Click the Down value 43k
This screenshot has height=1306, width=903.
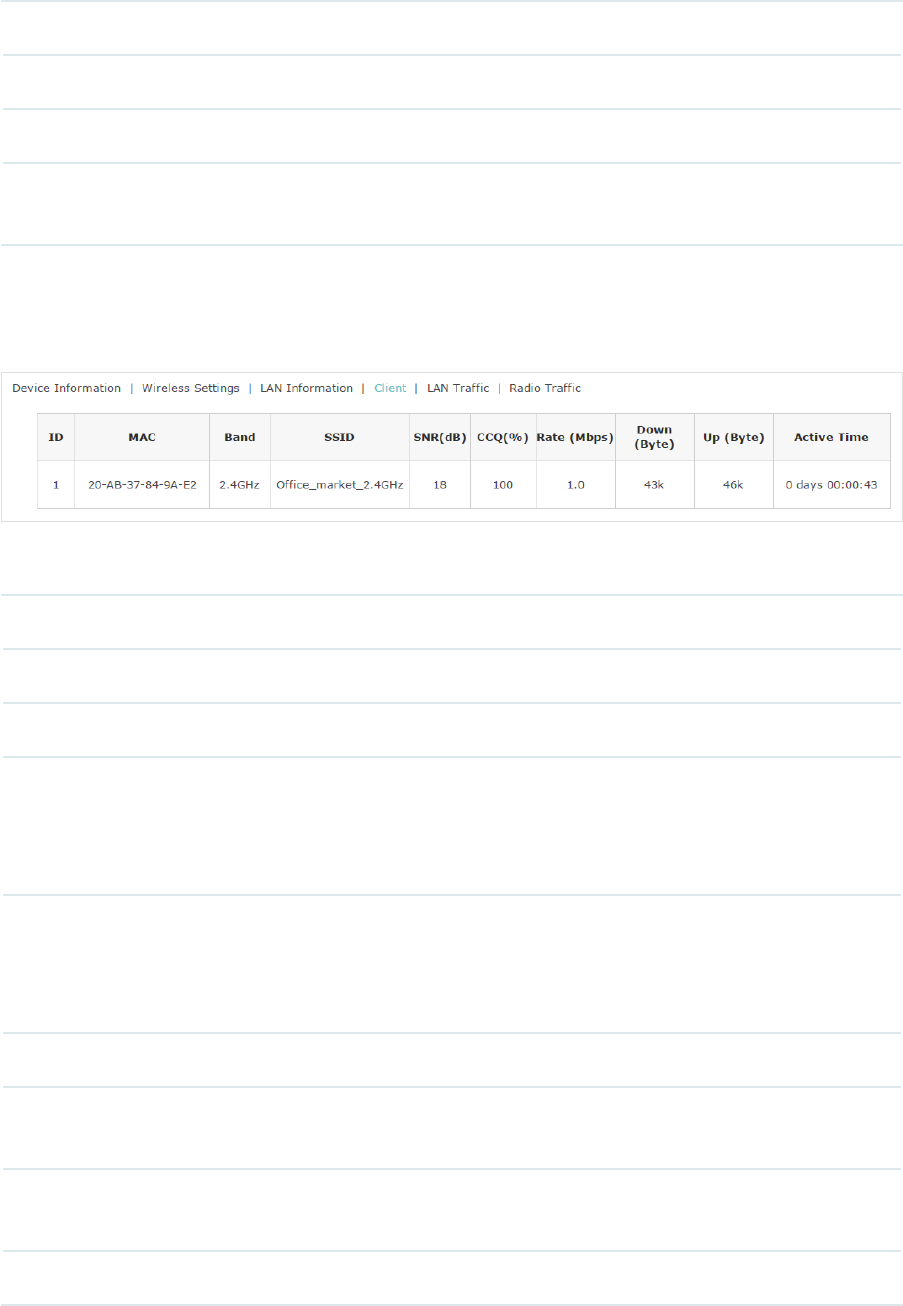[654, 485]
